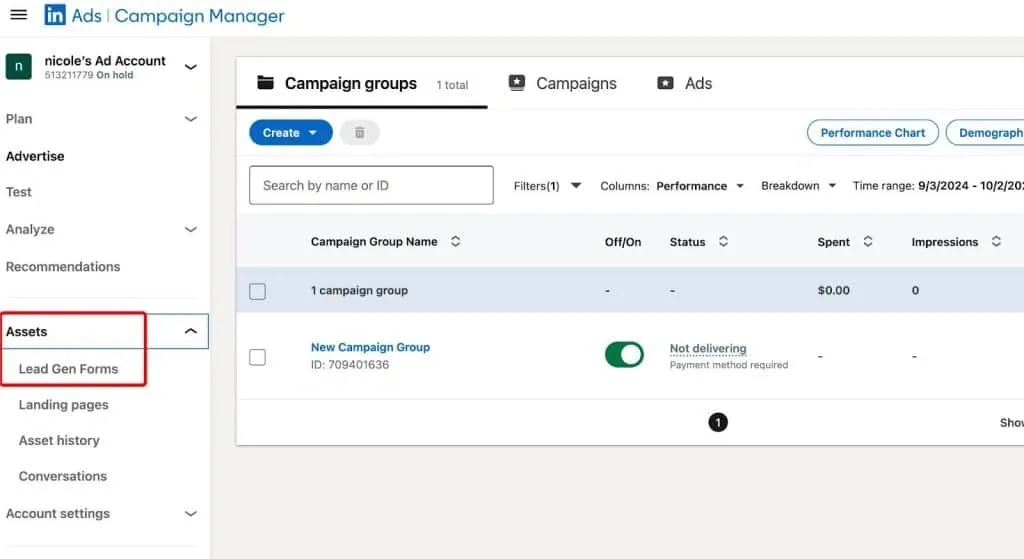The image size is (1024, 559).
Task: Select the New Campaign Group checkbox
Action: (x=257, y=357)
